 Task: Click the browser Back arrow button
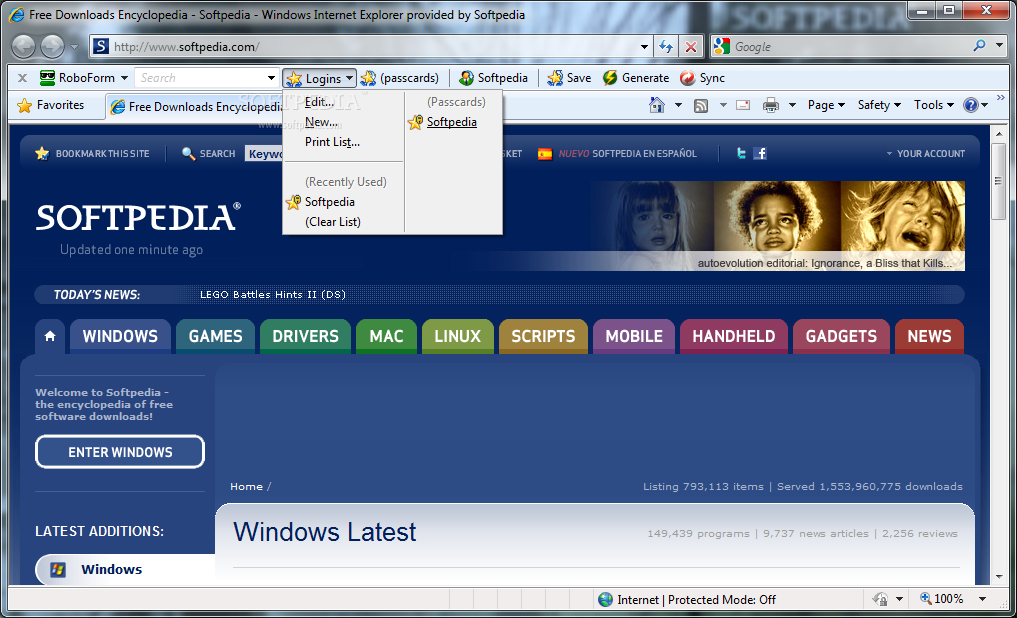point(24,47)
